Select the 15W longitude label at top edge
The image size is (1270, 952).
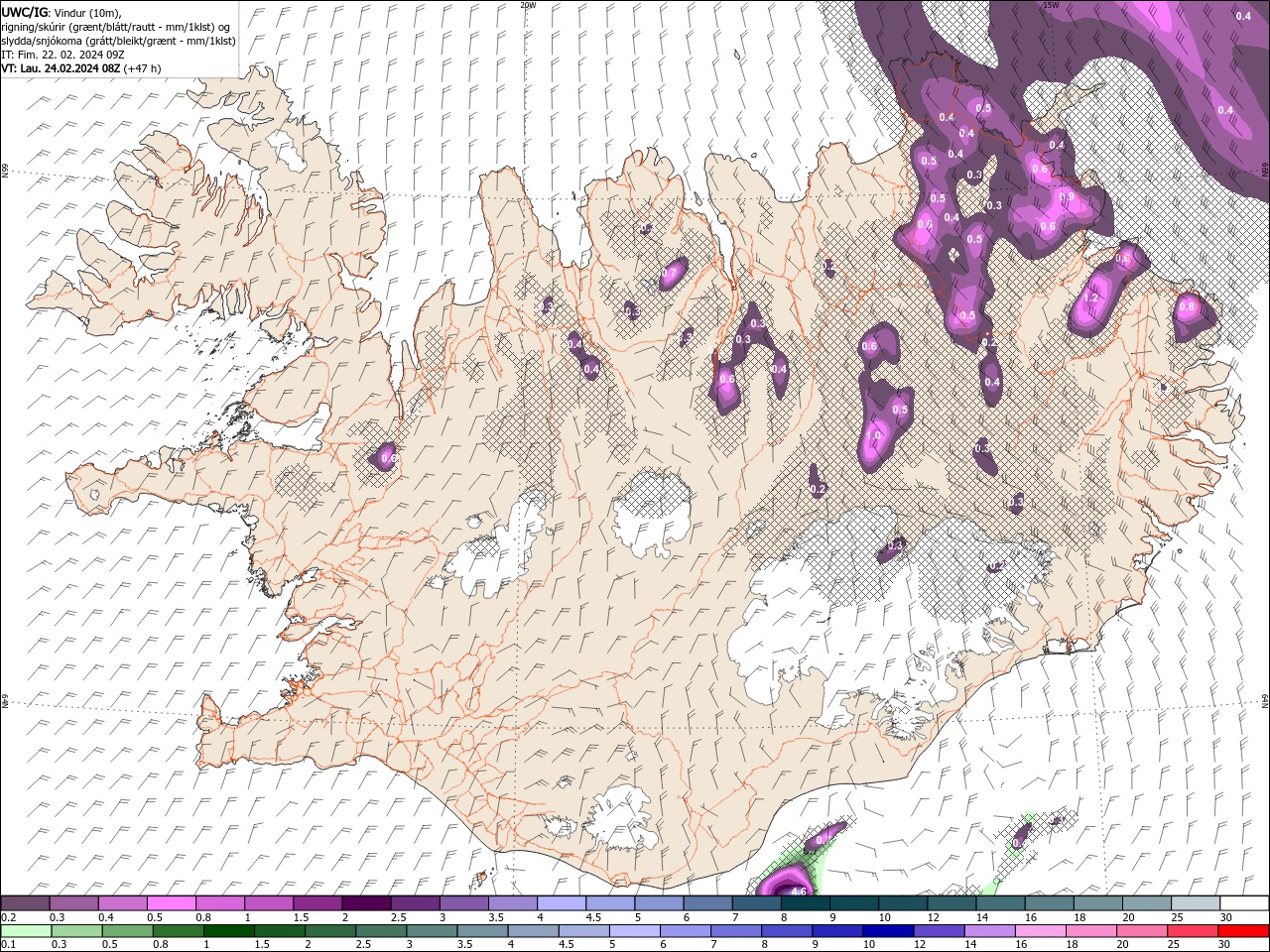(x=1050, y=5)
